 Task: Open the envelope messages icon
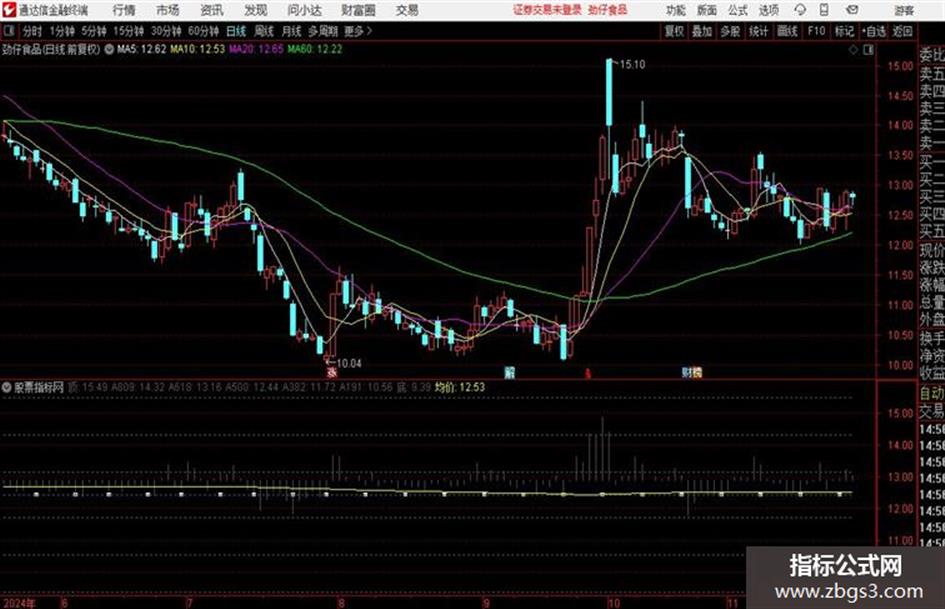(x=852, y=10)
